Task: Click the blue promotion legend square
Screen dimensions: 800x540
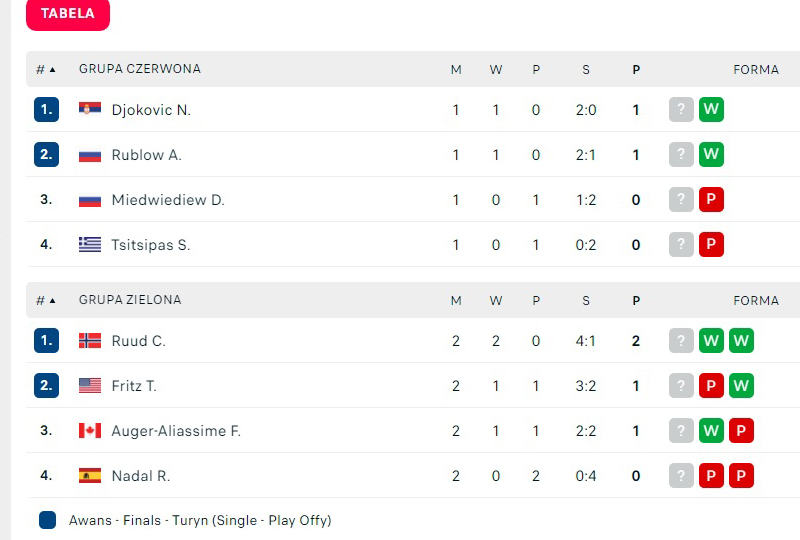Action: (47, 520)
